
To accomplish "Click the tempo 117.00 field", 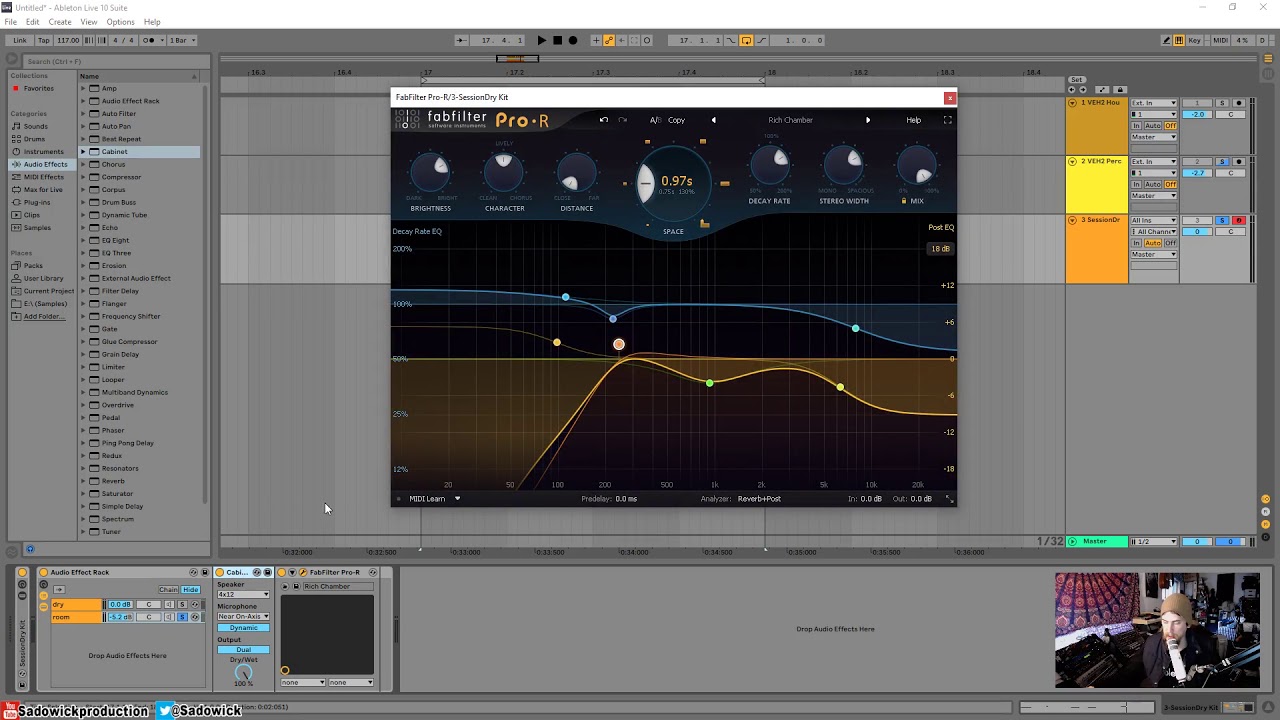I will [x=68, y=40].
